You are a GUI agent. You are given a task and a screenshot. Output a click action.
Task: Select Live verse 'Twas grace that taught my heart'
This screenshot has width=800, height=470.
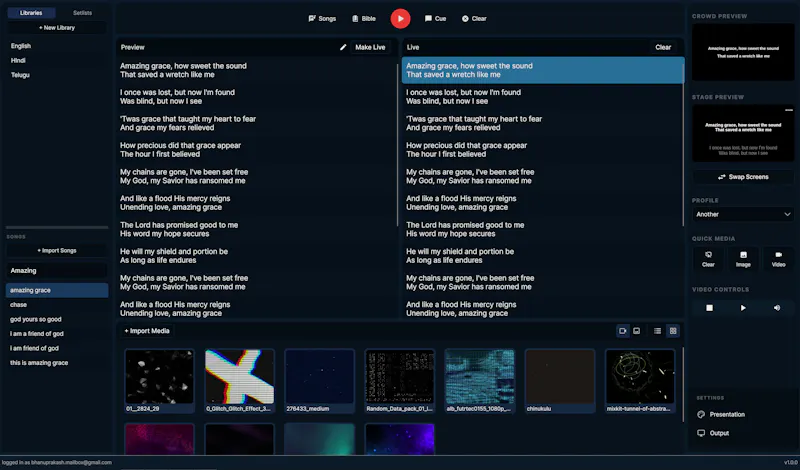click(543, 123)
